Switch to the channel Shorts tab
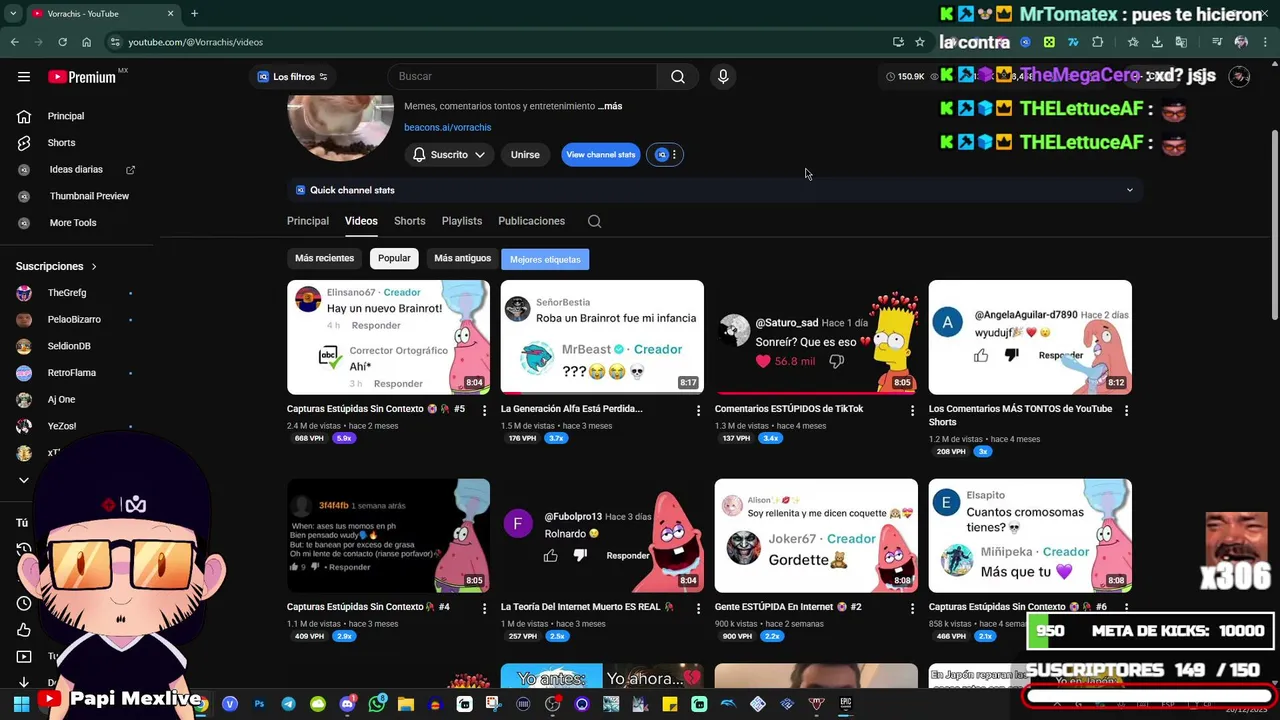The height and width of the screenshot is (720, 1280). 409,221
